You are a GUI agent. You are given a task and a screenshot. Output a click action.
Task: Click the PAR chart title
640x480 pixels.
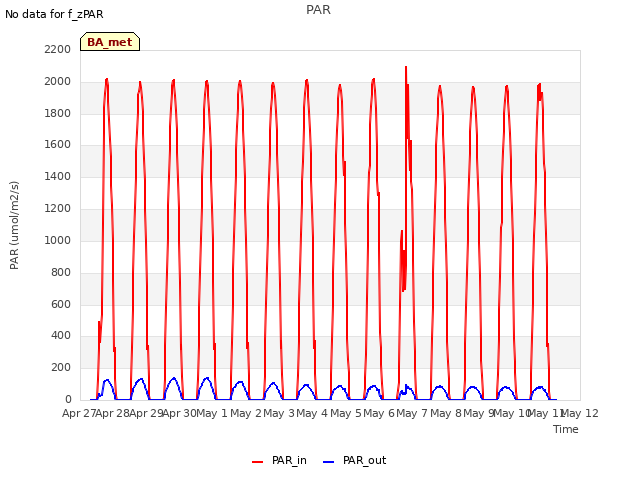pyautogui.click(x=318, y=10)
